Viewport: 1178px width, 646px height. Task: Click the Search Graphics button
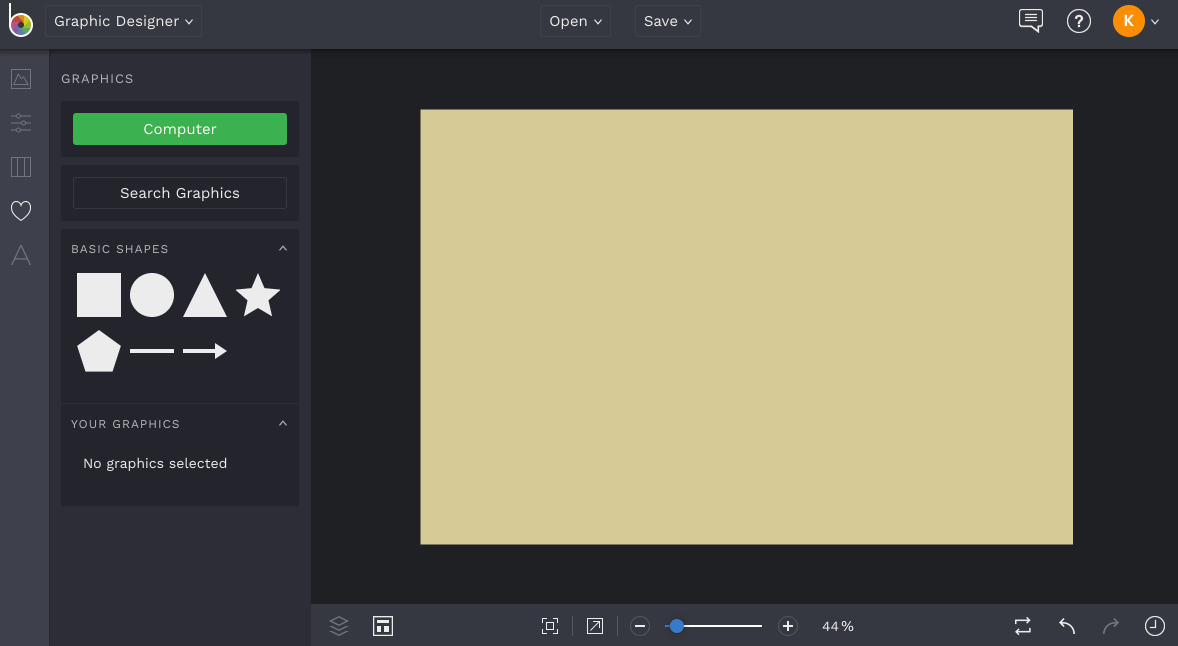pos(180,193)
